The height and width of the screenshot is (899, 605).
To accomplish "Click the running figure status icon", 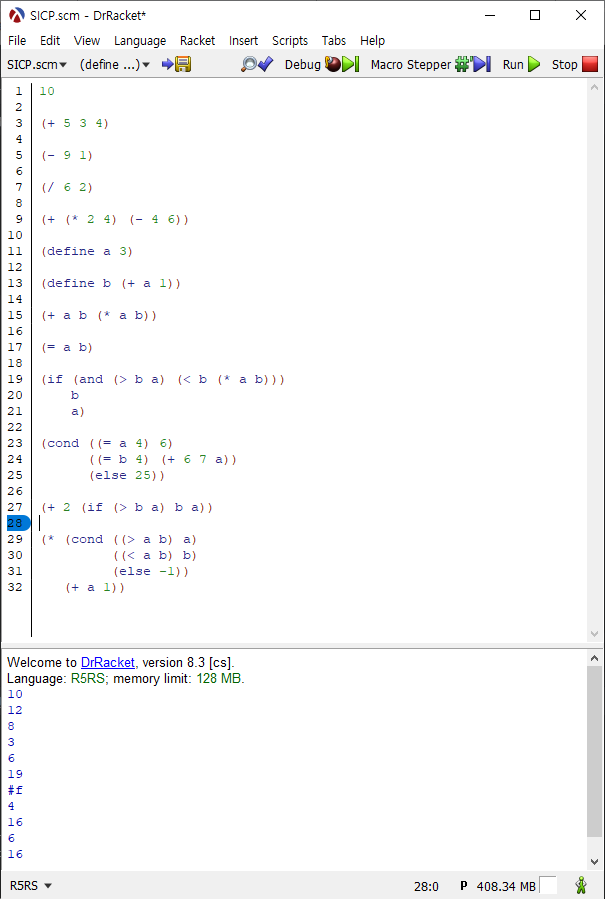I will pos(581,885).
